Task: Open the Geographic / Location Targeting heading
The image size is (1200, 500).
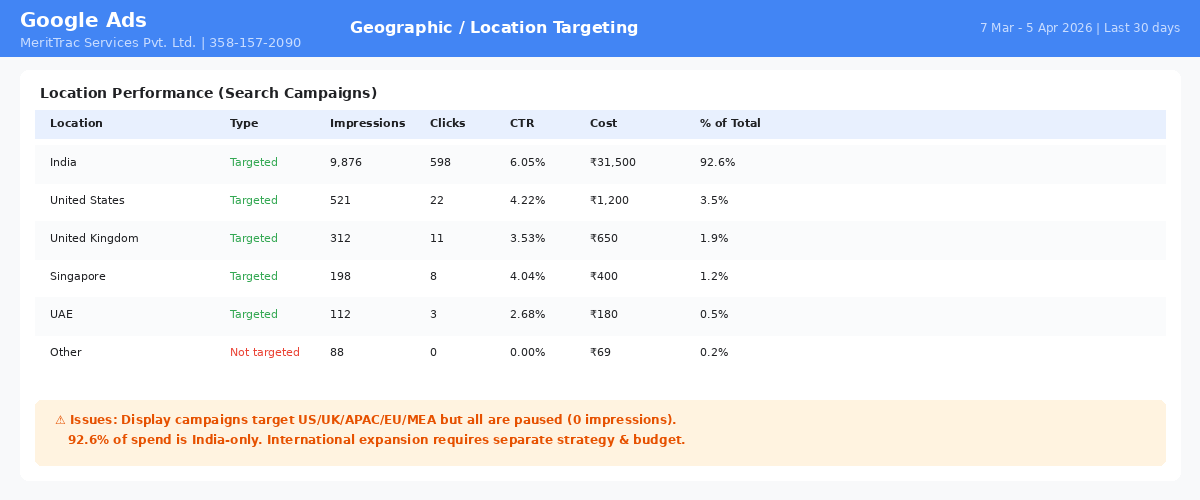Action: (x=494, y=28)
